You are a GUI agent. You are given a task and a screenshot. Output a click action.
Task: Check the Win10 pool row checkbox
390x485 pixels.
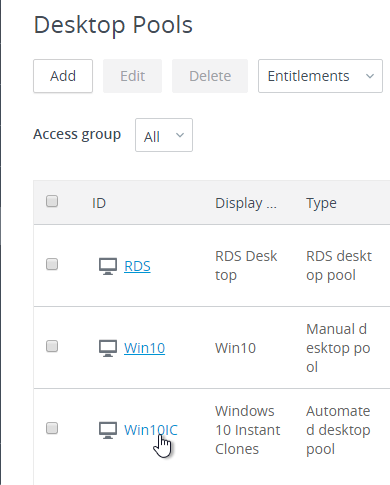coord(52,346)
